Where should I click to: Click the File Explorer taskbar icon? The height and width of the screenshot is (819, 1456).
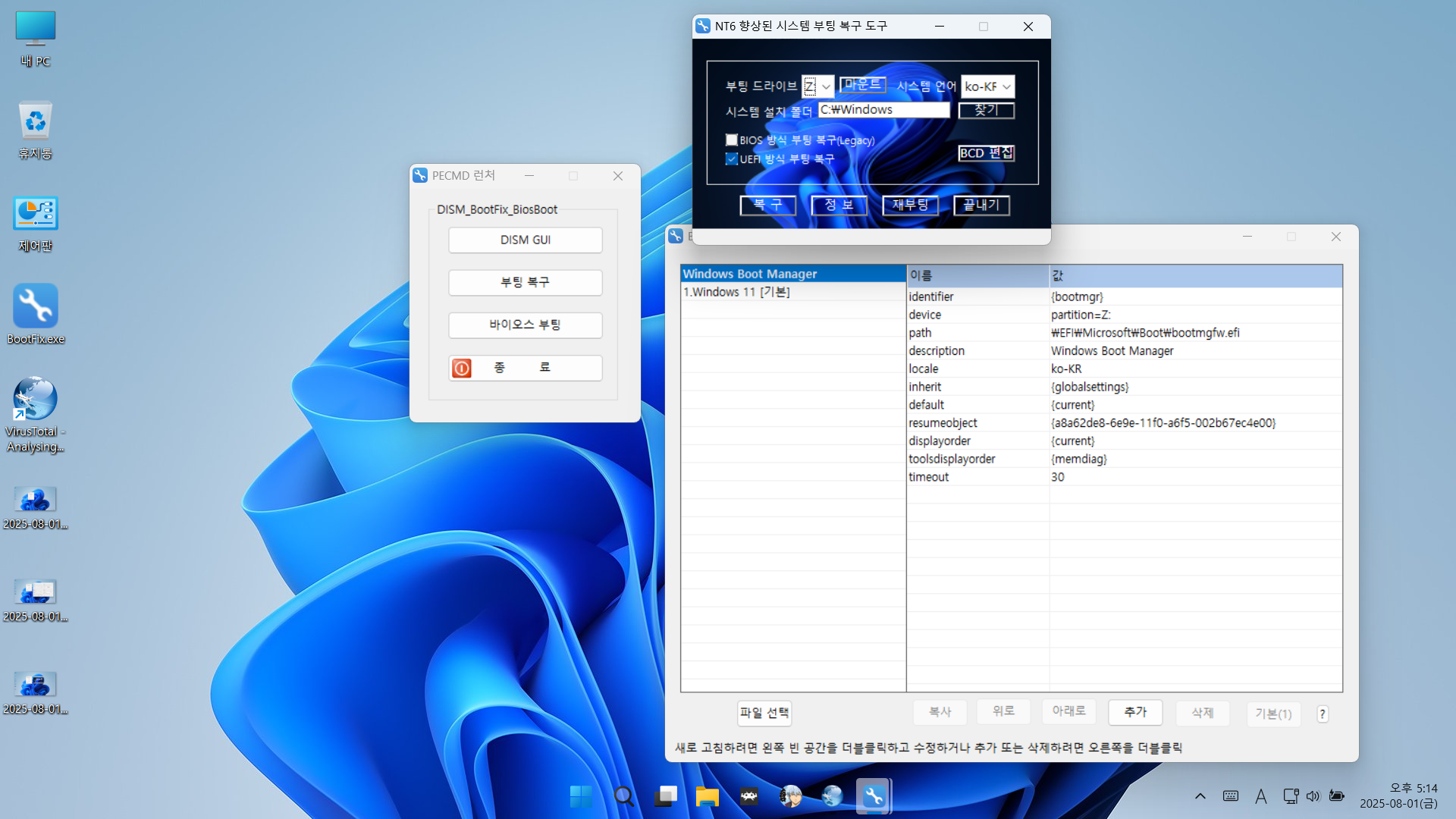pos(707,796)
